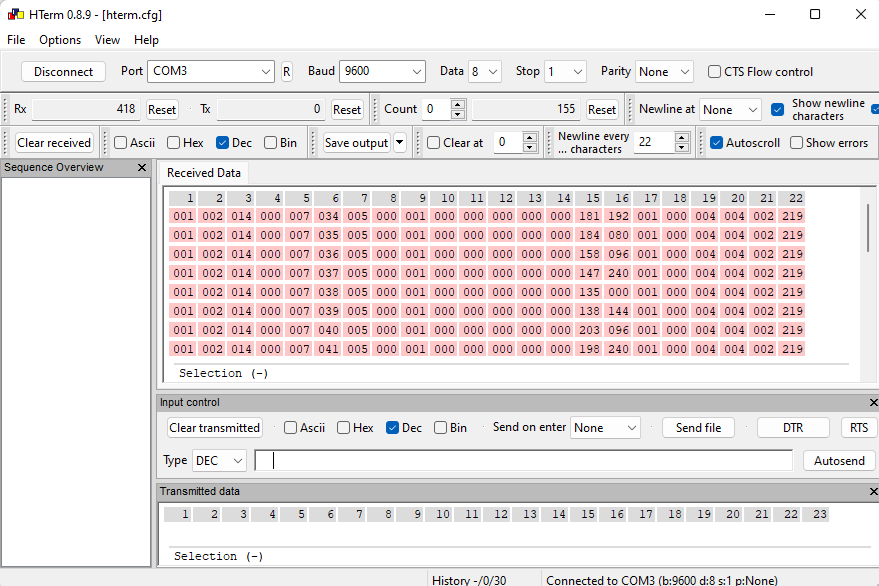
Task: Close the Input control panel
Action: pyautogui.click(x=873, y=402)
